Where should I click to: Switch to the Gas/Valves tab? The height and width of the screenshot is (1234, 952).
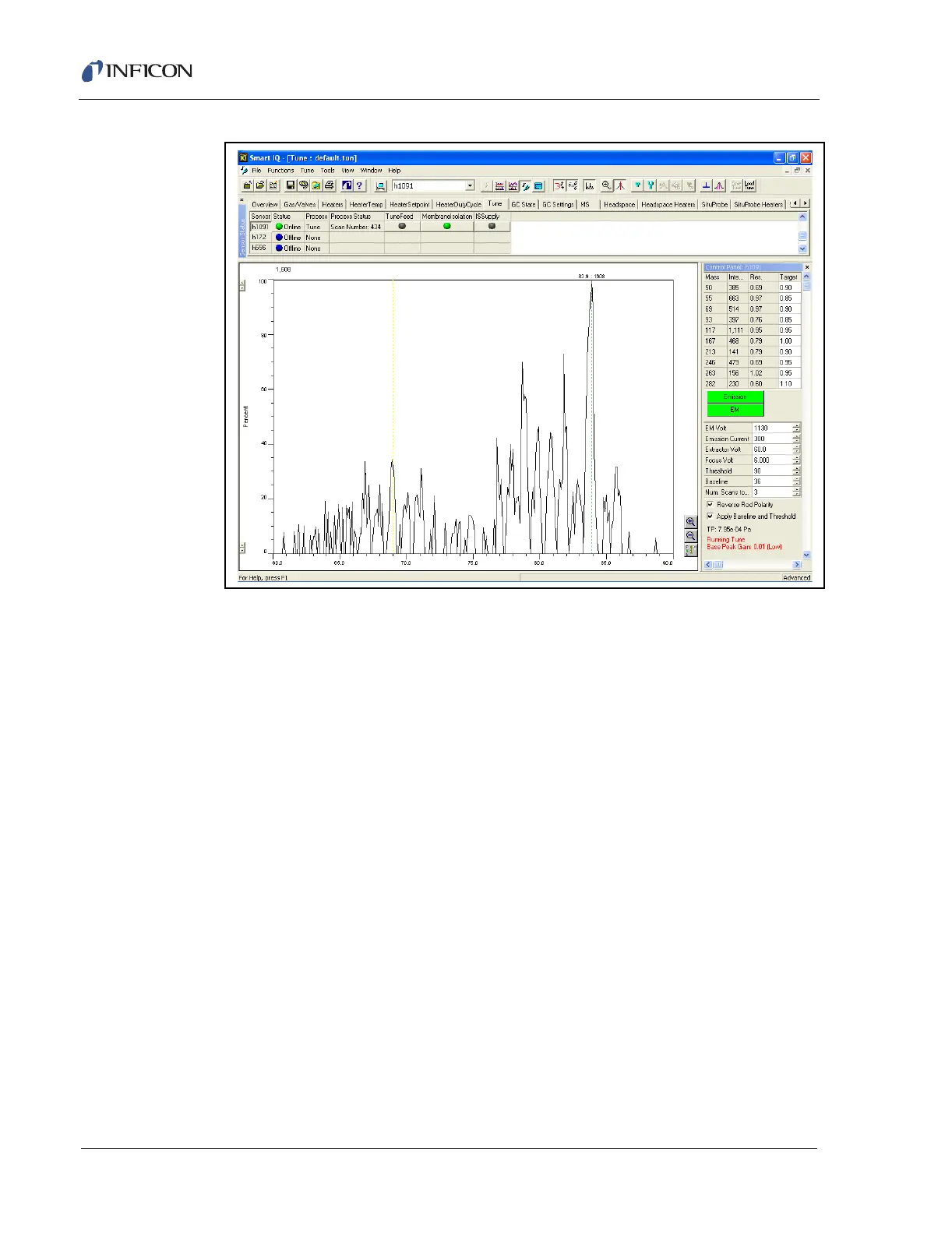coord(300,204)
